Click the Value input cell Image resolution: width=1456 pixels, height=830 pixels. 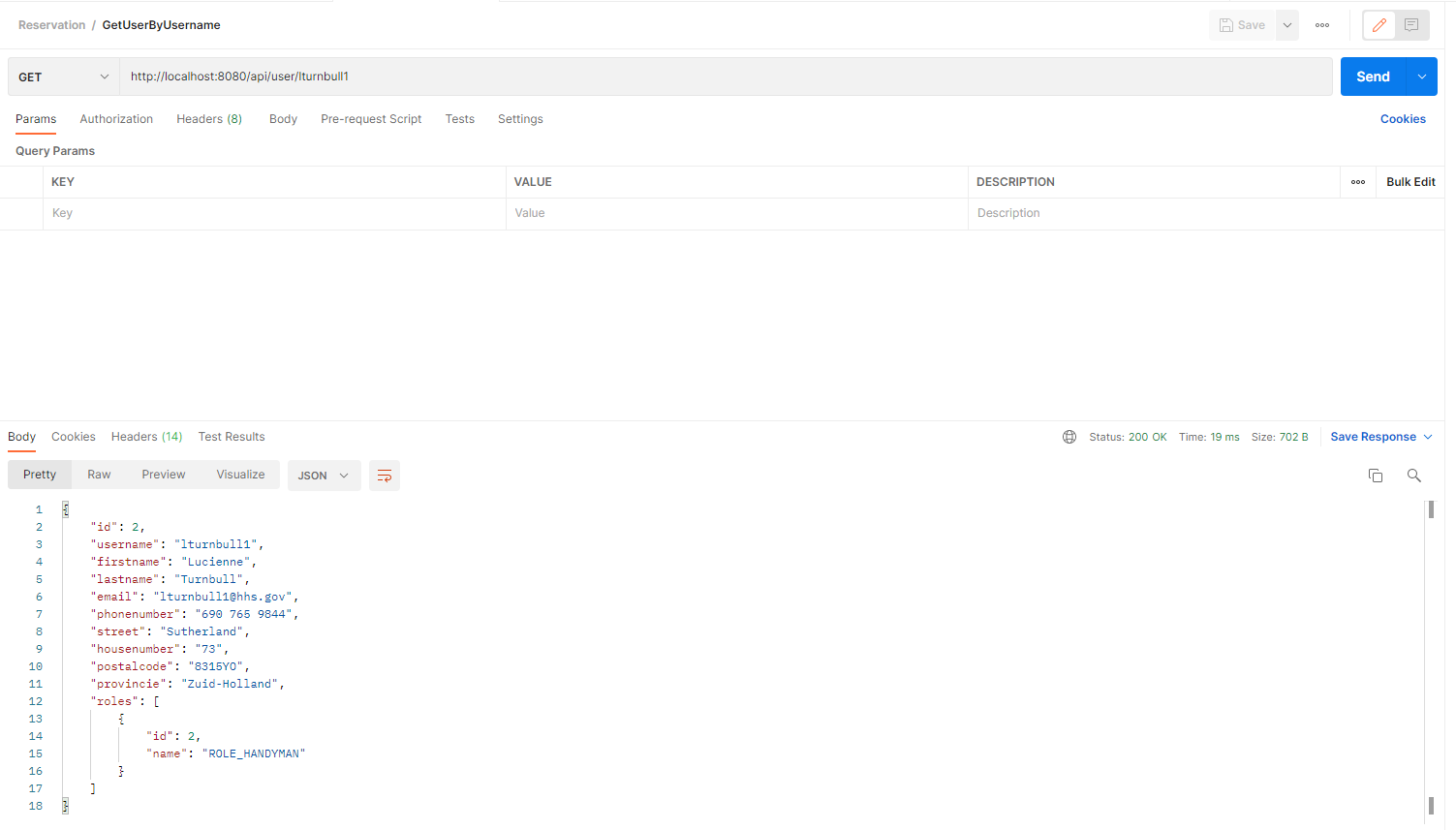point(736,213)
